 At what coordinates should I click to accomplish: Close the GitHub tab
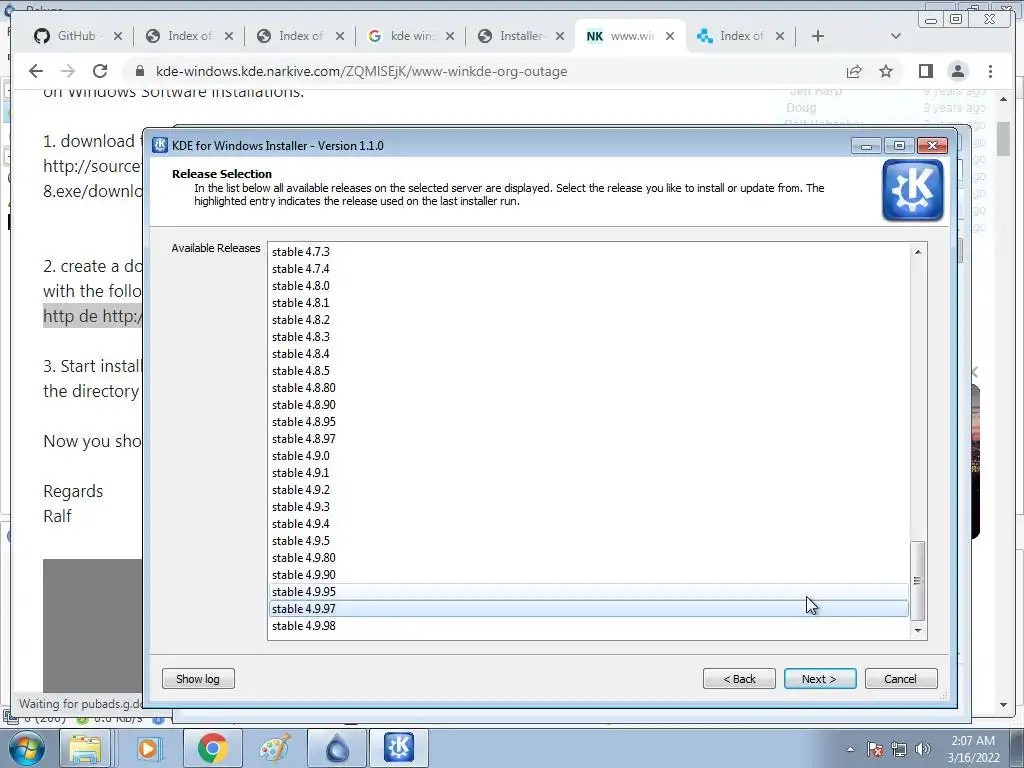[118, 36]
